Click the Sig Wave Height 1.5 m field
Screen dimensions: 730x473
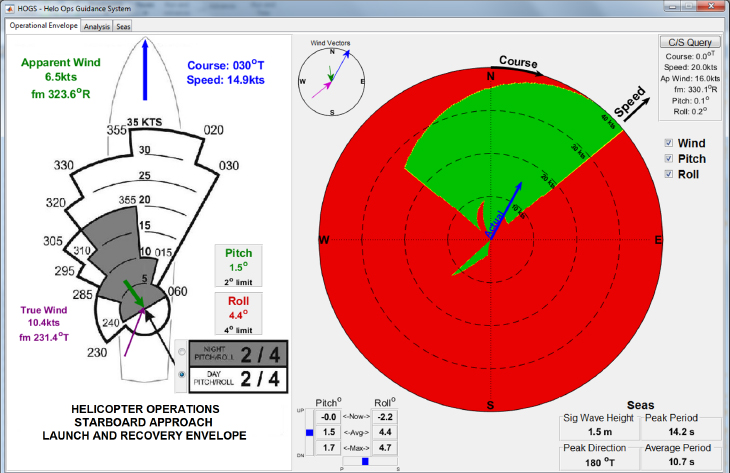coord(600,432)
